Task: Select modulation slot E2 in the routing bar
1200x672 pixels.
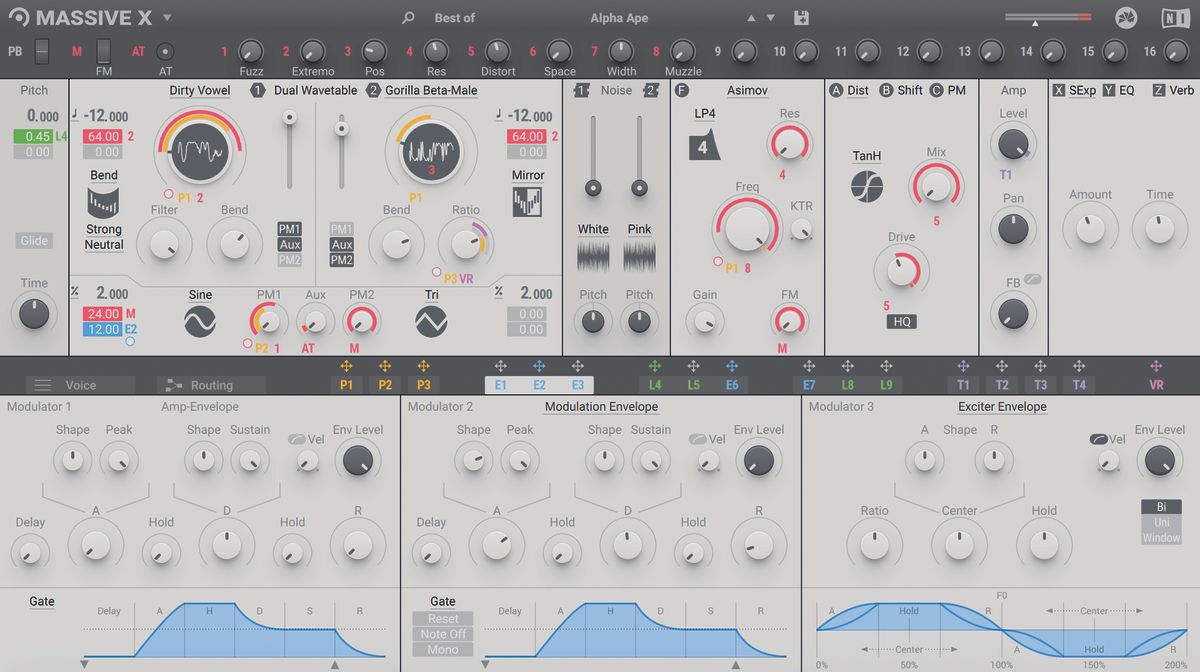Action: [539, 384]
